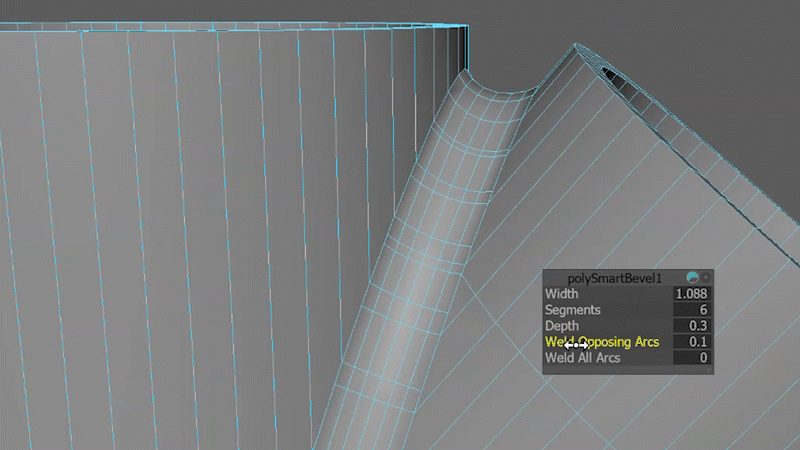This screenshot has width=800, height=450.
Task: Click the polySmartBevel1 panel title
Action: (614, 278)
